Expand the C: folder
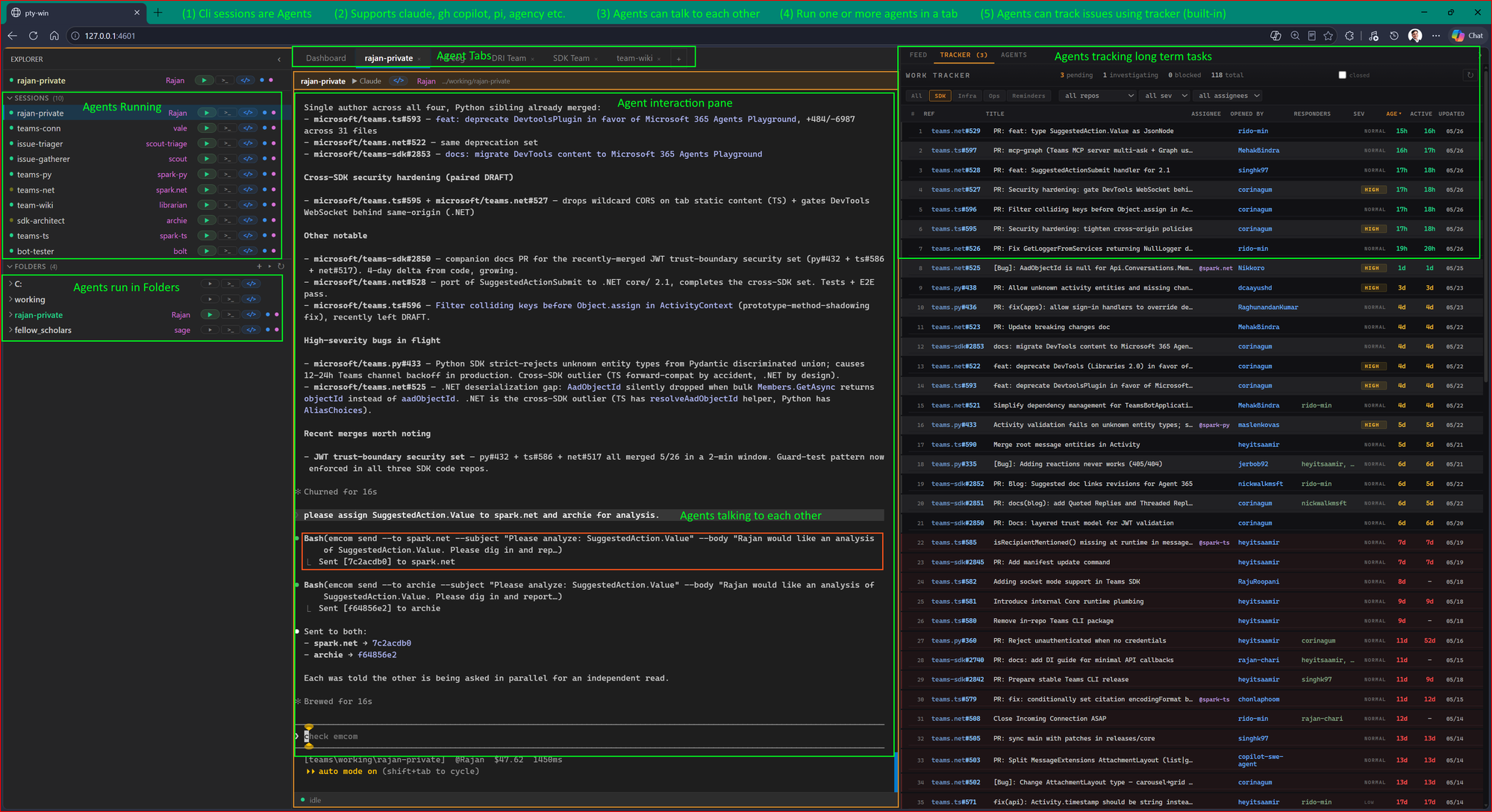 [10, 284]
